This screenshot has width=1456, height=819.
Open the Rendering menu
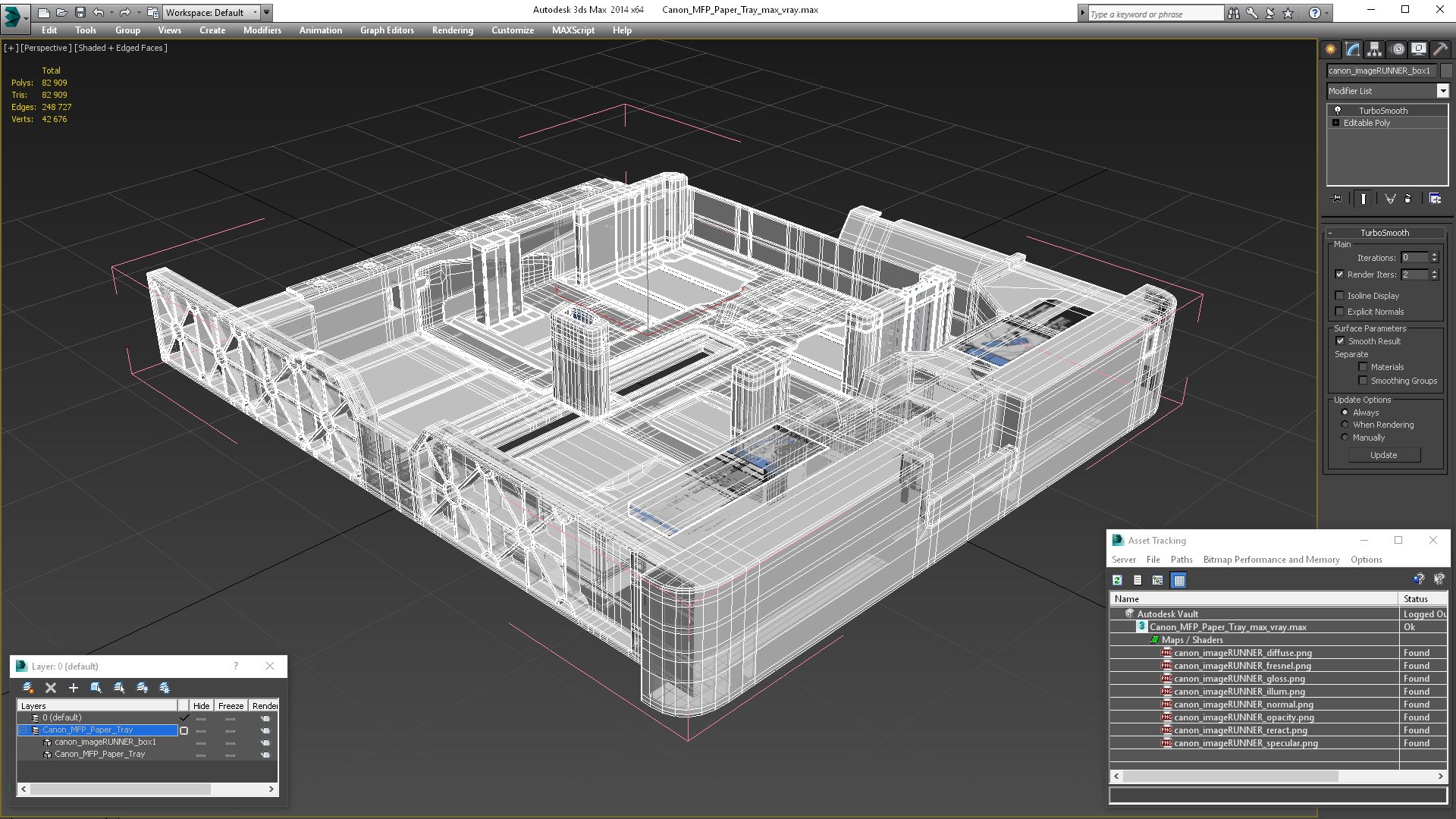coord(453,30)
